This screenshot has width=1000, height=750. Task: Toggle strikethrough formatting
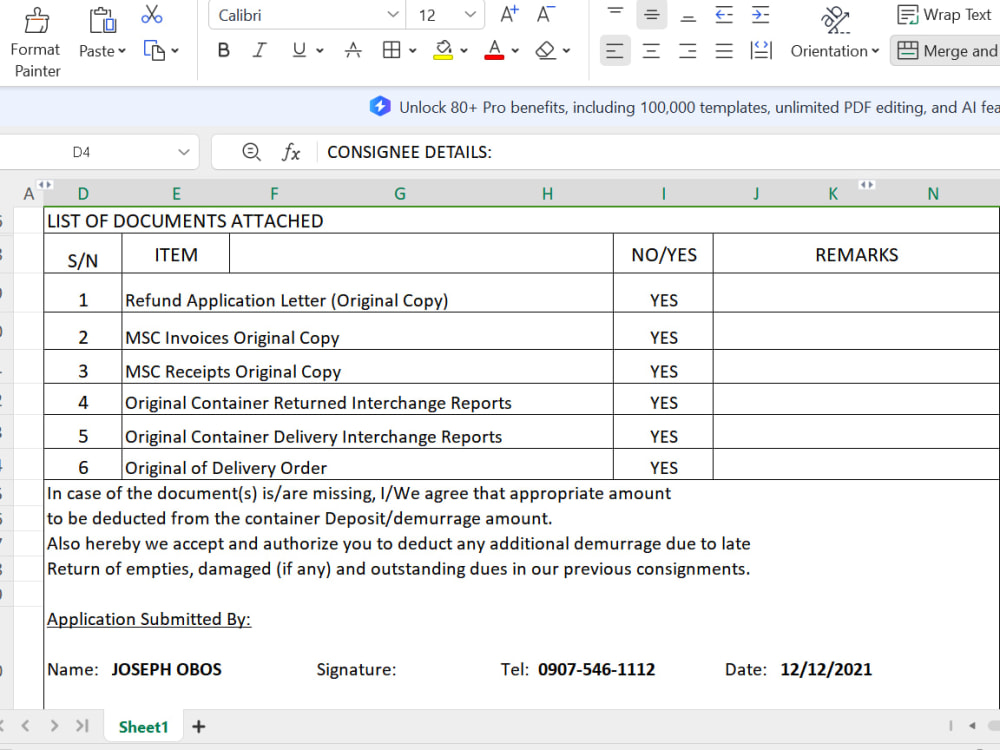pos(353,50)
